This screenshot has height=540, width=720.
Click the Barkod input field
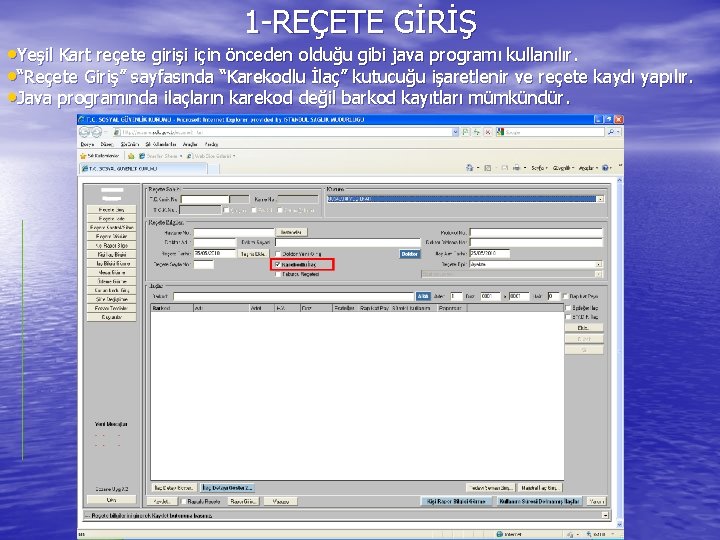click(x=293, y=297)
